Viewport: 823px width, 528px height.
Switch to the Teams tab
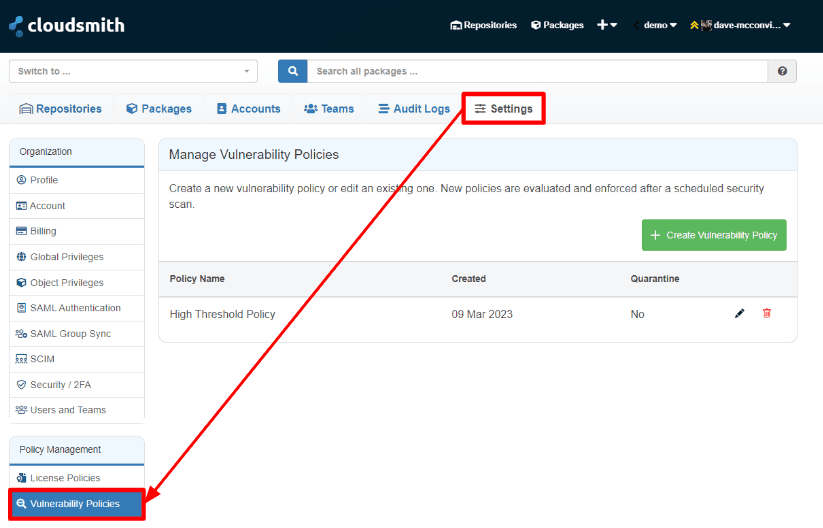pyautogui.click(x=329, y=109)
